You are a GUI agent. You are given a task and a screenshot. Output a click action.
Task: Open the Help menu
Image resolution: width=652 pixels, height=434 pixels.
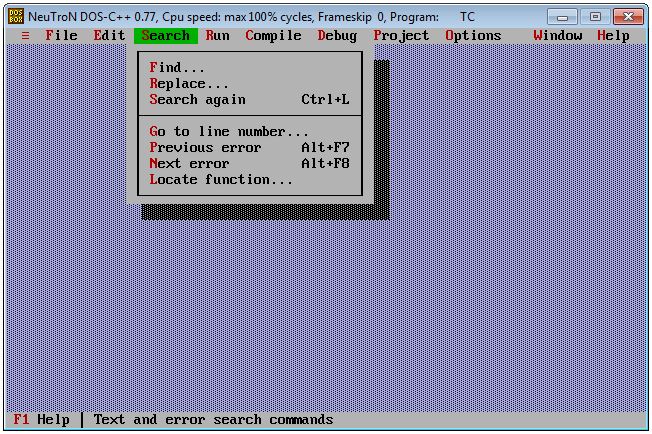point(613,36)
